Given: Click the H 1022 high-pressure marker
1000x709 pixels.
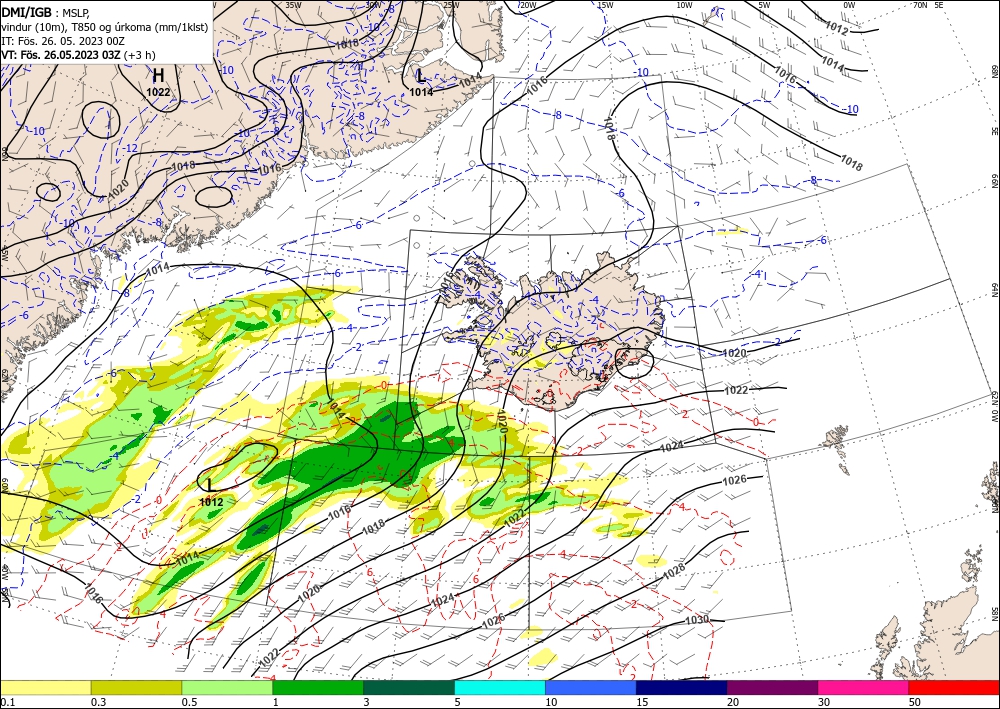Looking at the screenshot, I should click(x=158, y=82).
